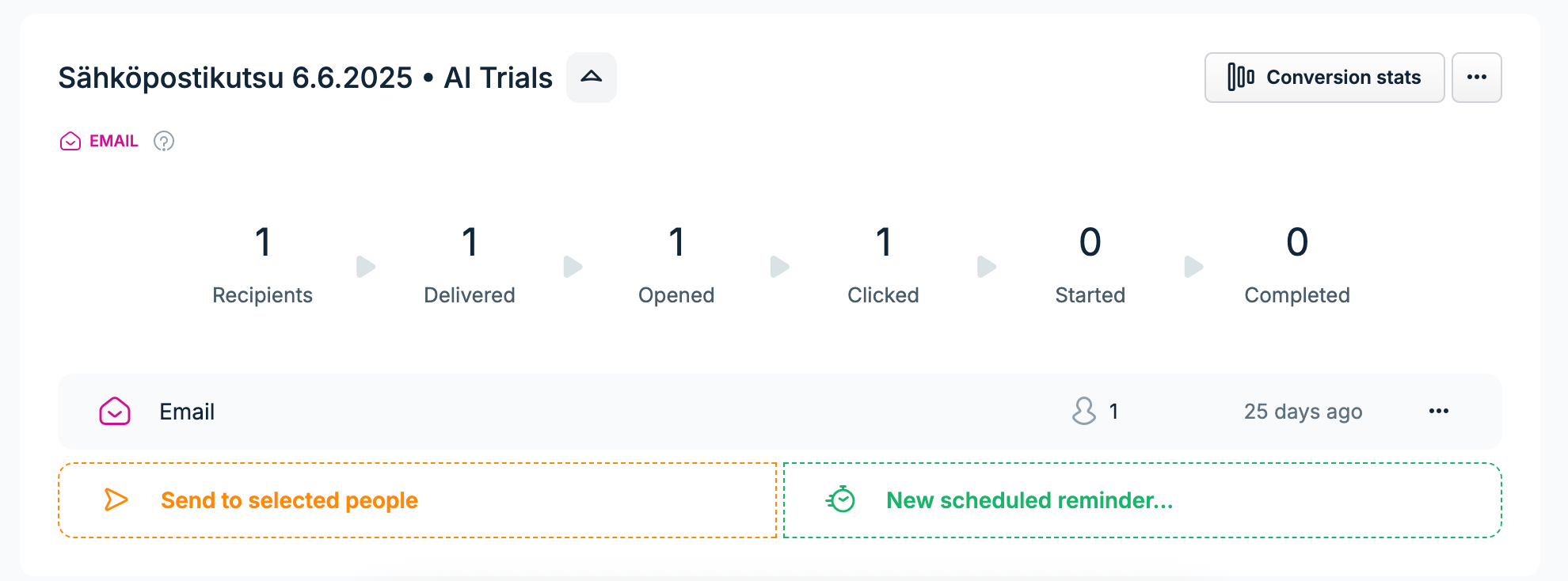Image resolution: width=1568 pixels, height=581 pixels.
Task: Click the green stopwatch reminder icon
Action: coord(841,499)
